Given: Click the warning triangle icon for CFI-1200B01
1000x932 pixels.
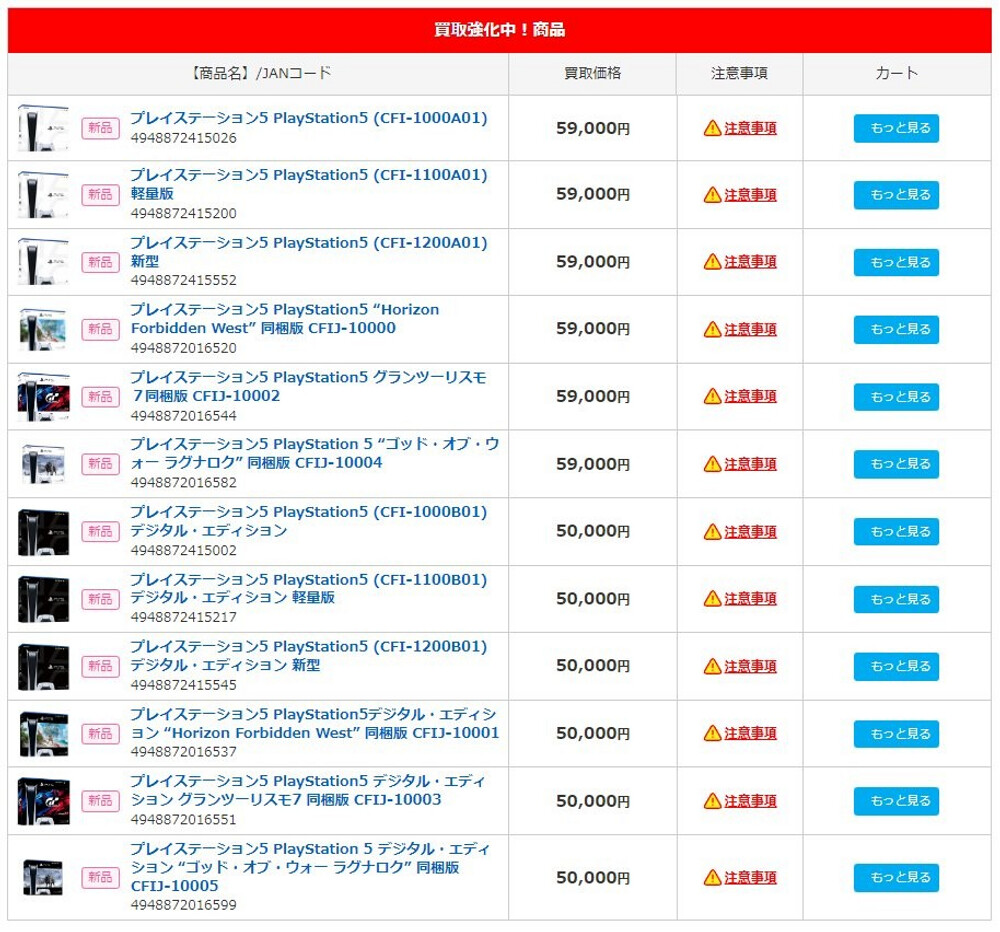Looking at the screenshot, I should [712, 666].
